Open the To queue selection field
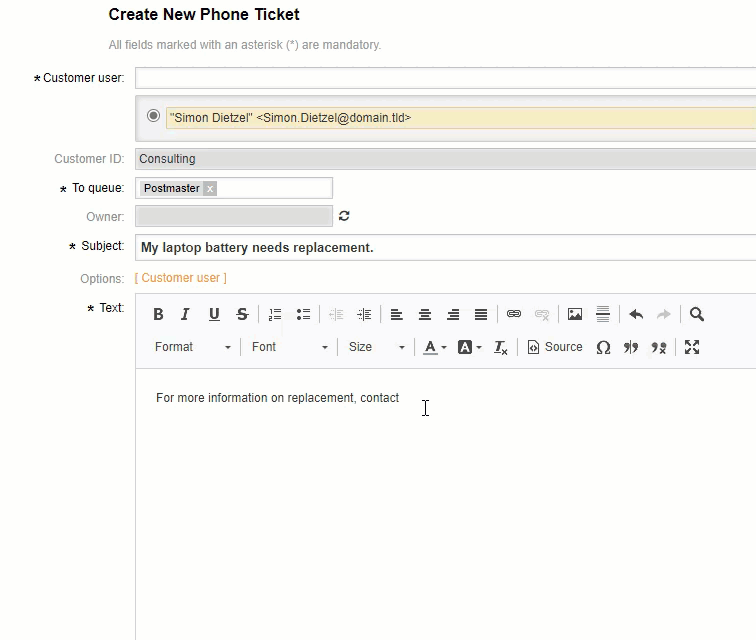This screenshot has height=640, width=756. pyautogui.click(x=234, y=188)
